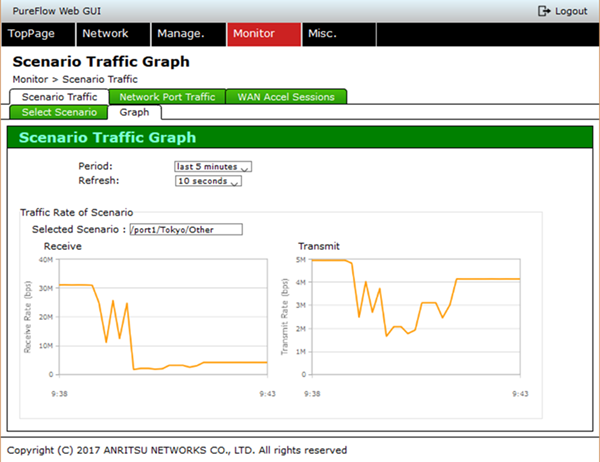The width and height of the screenshot is (600, 462).
Task: Click the Logout link text
Action: [x=571, y=10]
